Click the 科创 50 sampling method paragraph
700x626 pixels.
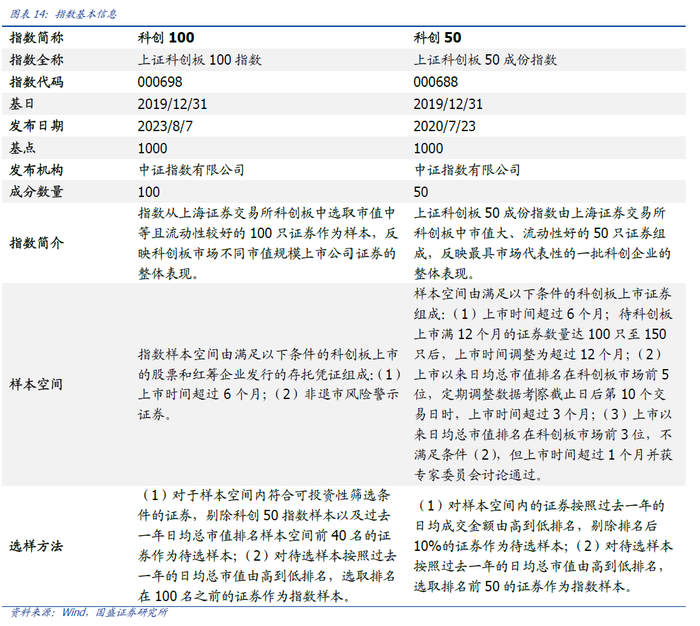543,546
